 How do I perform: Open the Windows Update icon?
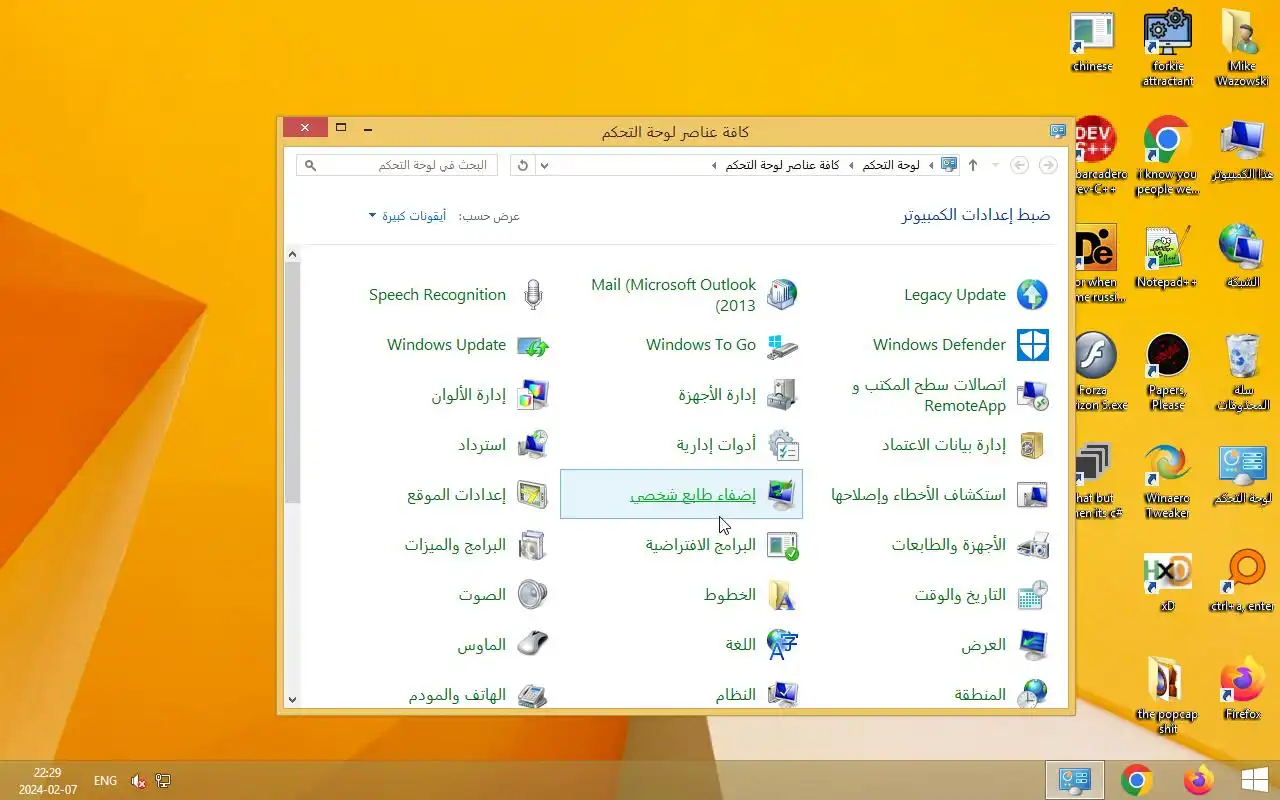pos(533,346)
